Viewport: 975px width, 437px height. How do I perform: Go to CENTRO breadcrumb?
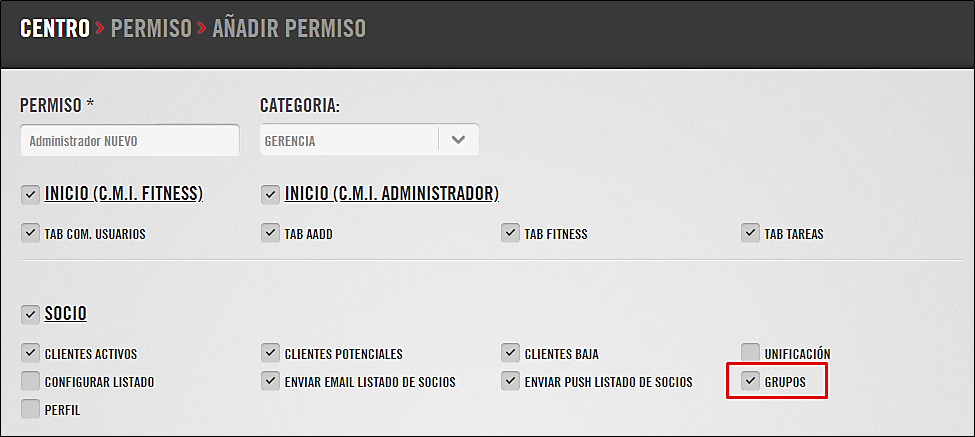(55, 29)
